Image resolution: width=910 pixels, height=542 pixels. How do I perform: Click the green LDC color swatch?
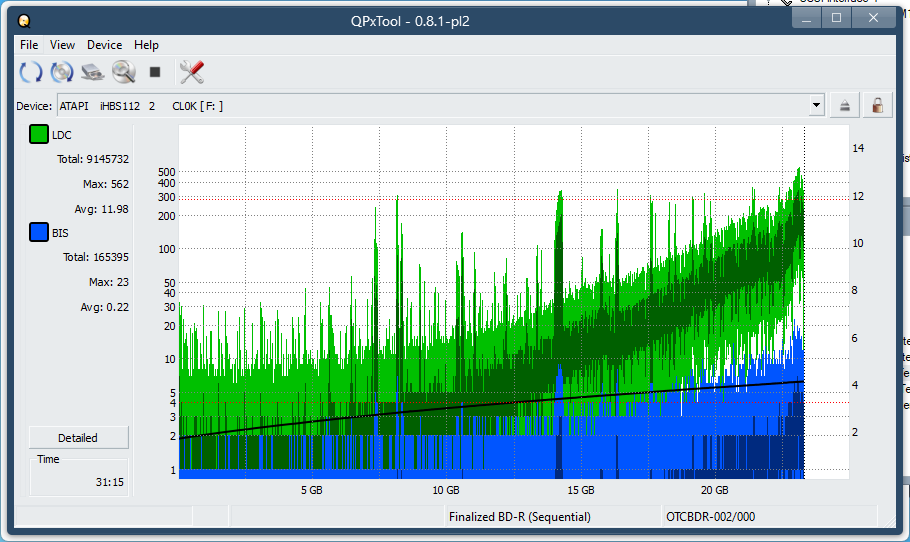click(39, 135)
